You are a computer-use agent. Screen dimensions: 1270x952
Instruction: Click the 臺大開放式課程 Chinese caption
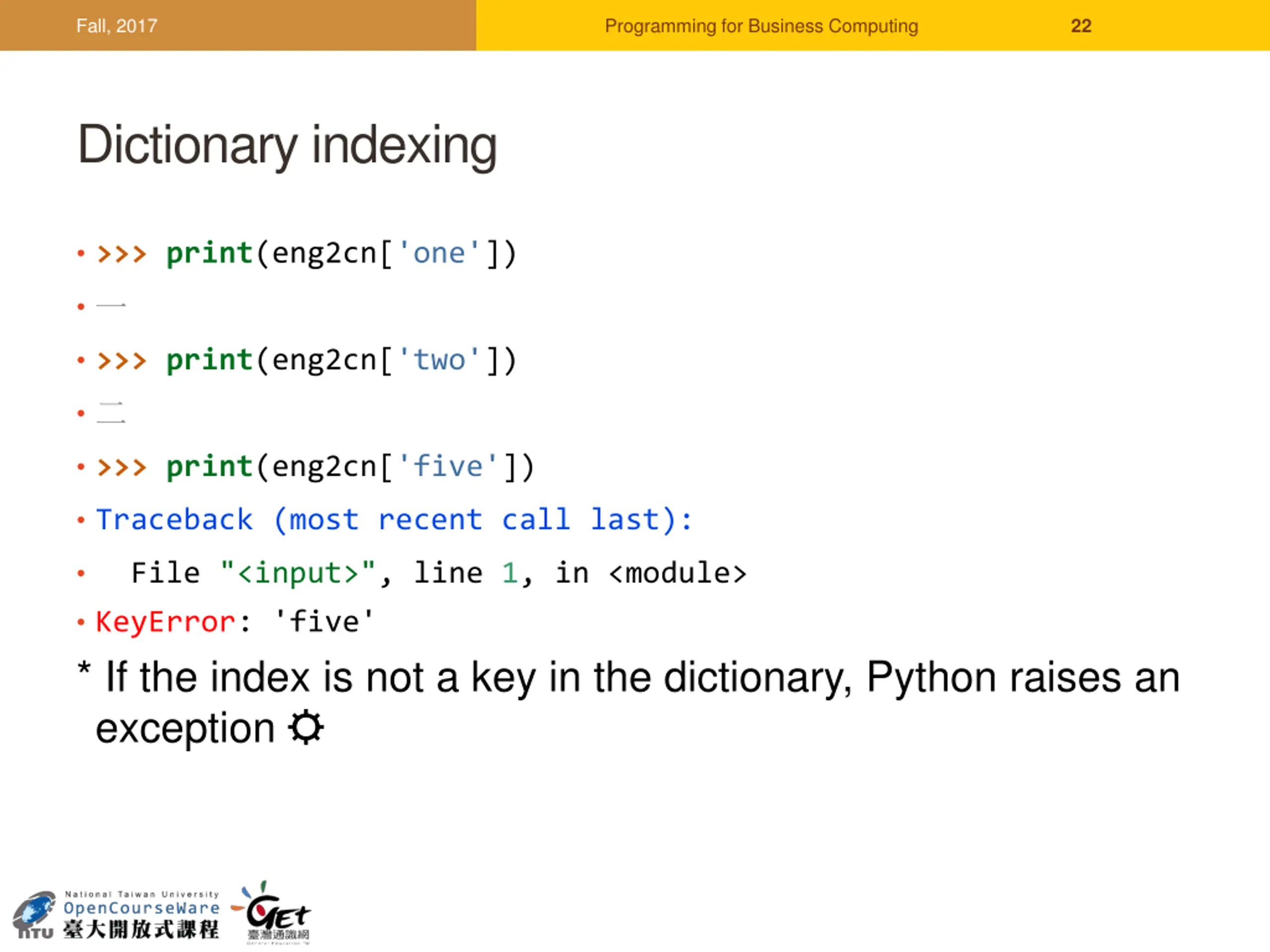pos(141,929)
